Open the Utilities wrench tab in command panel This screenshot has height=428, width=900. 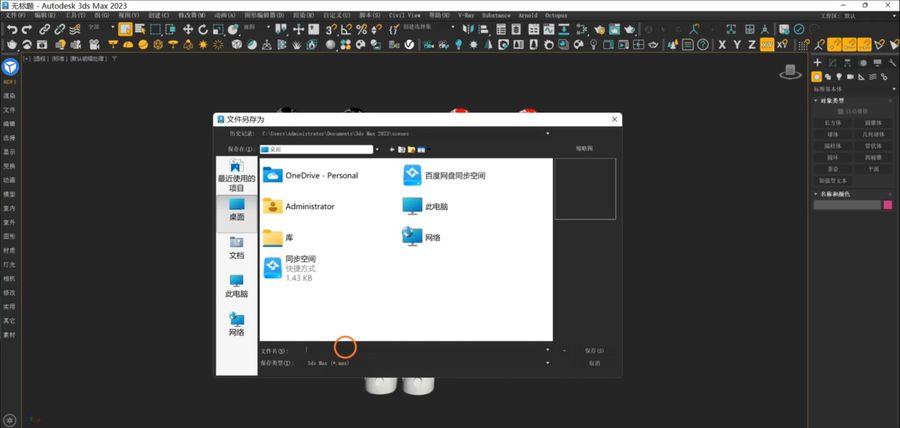click(892, 63)
